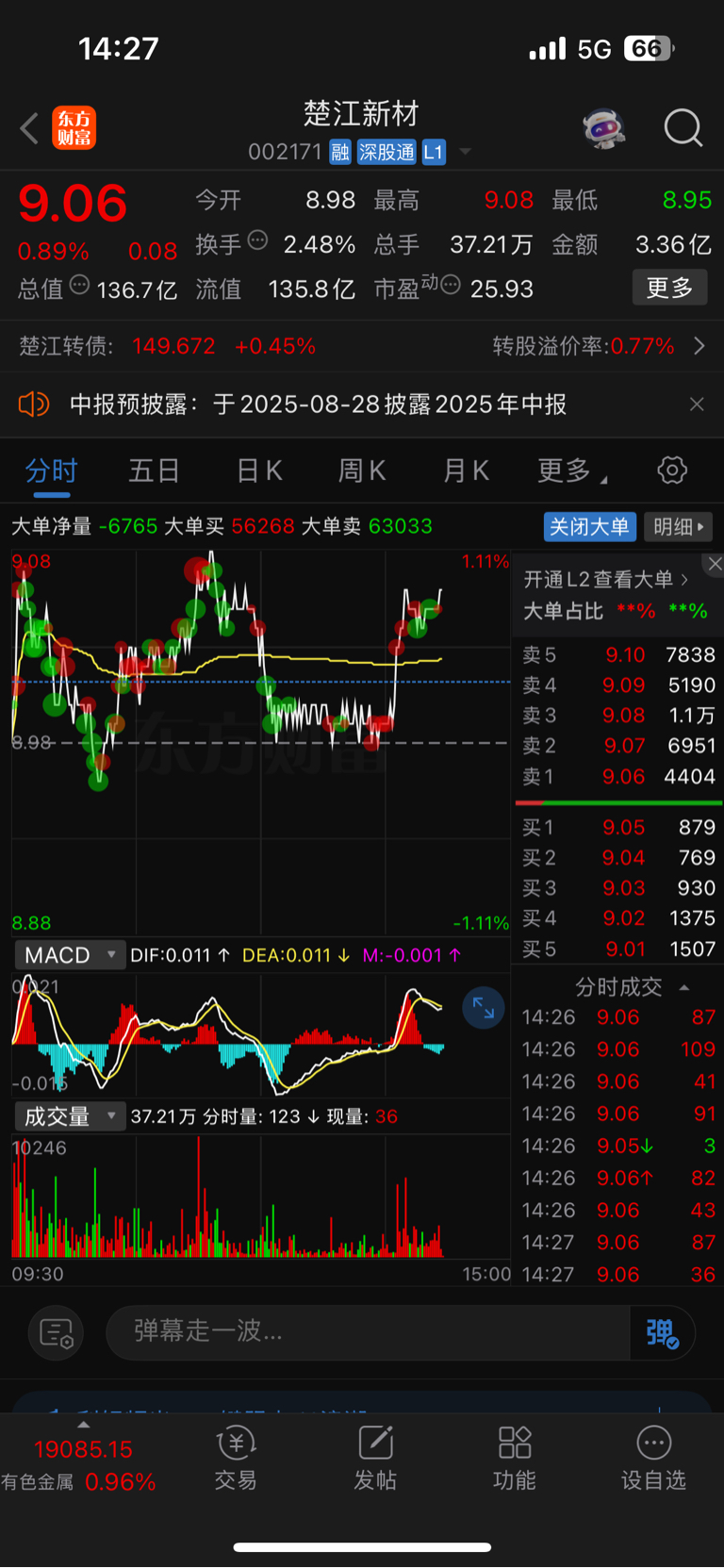Expand 明细 toggle arrow
This screenshot has height=1568, width=724.
pos(679,526)
